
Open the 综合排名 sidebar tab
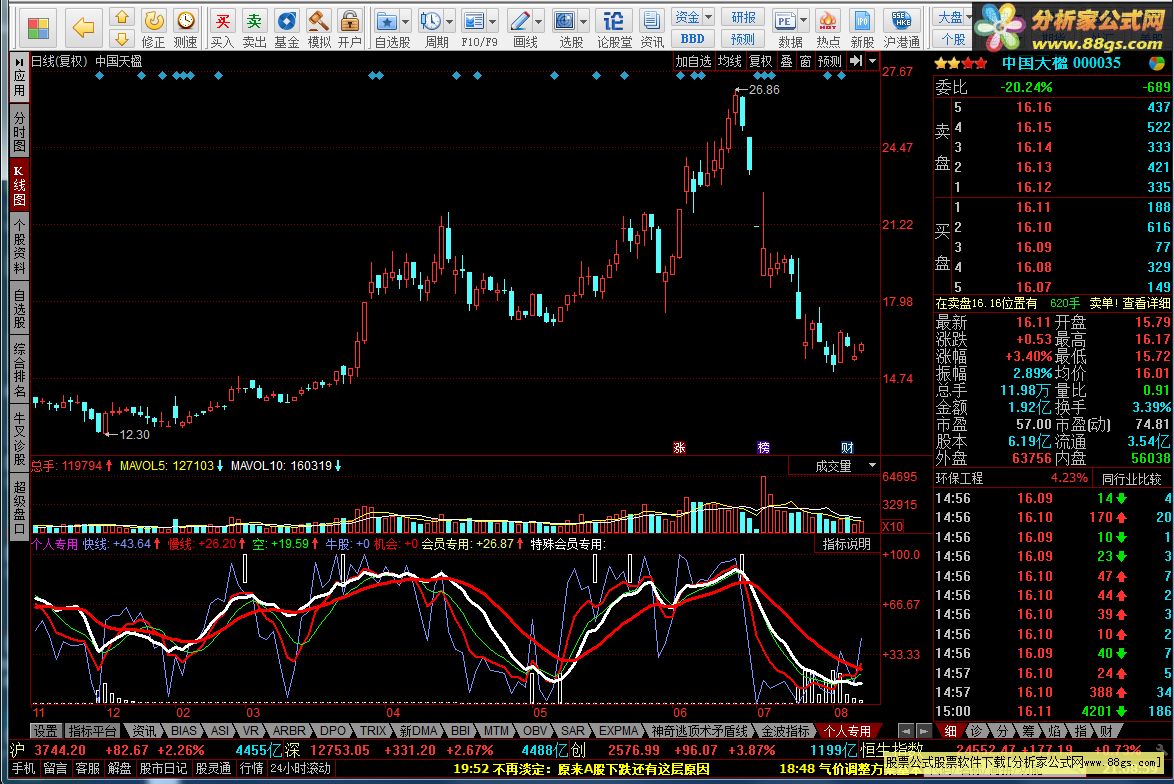[19, 370]
